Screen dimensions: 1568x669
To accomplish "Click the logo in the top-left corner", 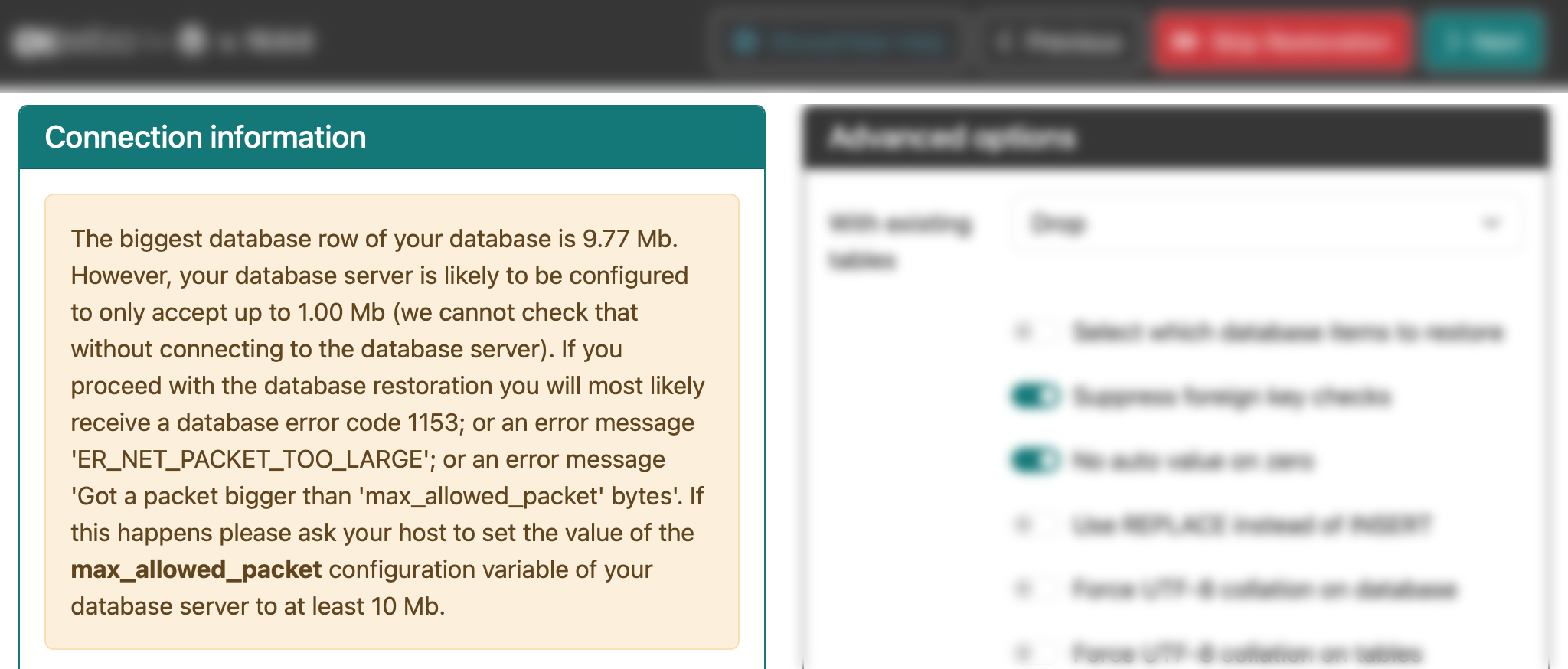I will pos(34,41).
